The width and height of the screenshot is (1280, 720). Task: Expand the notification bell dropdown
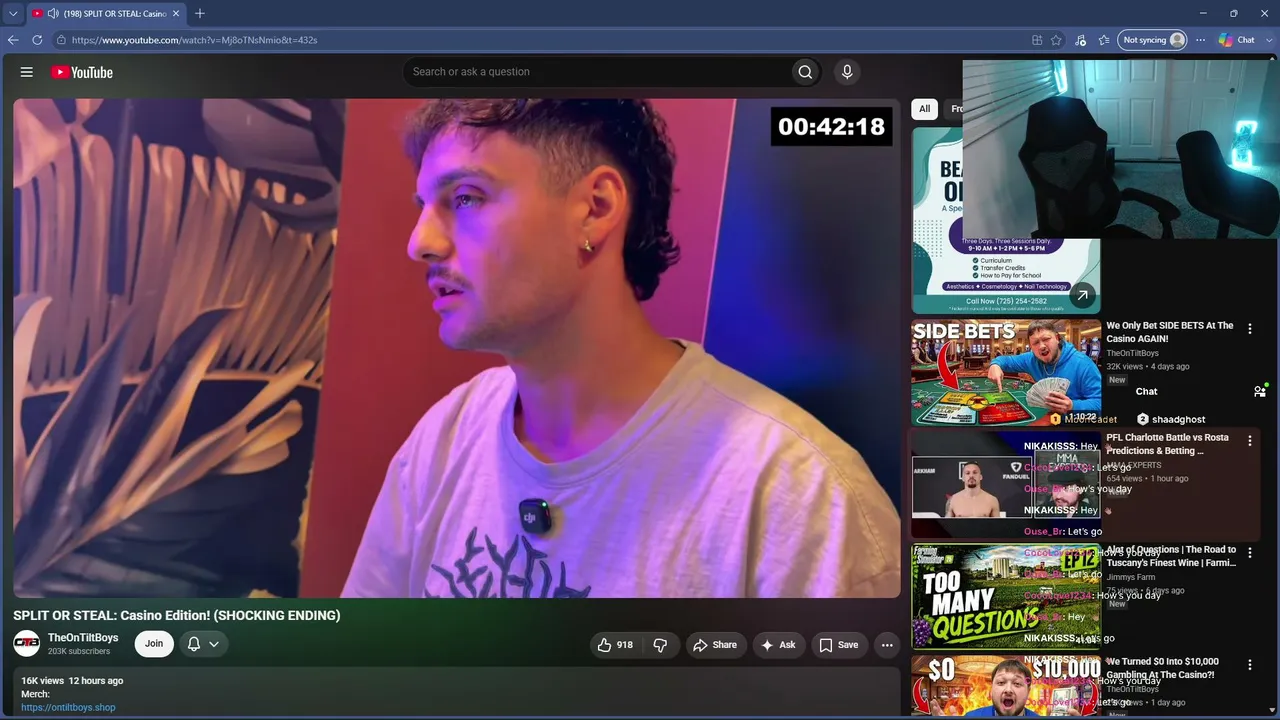click(x=203, y=644)
